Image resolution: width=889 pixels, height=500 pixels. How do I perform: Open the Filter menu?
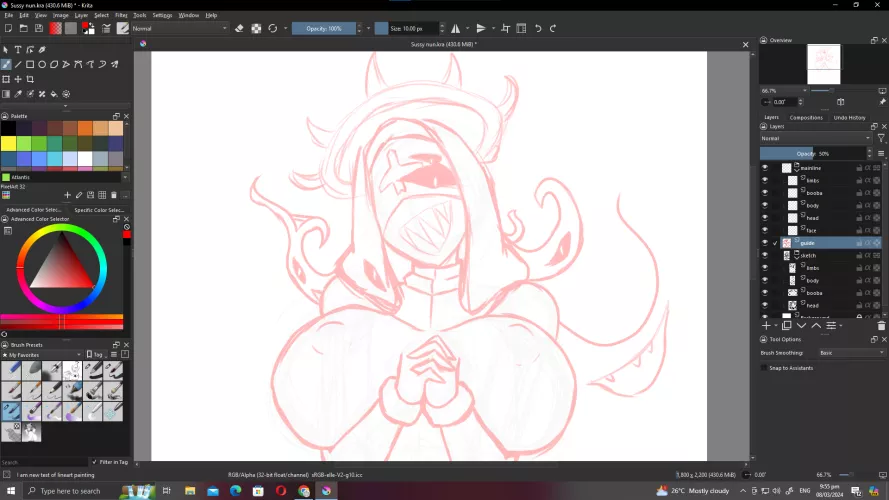[x=121, y=15]
